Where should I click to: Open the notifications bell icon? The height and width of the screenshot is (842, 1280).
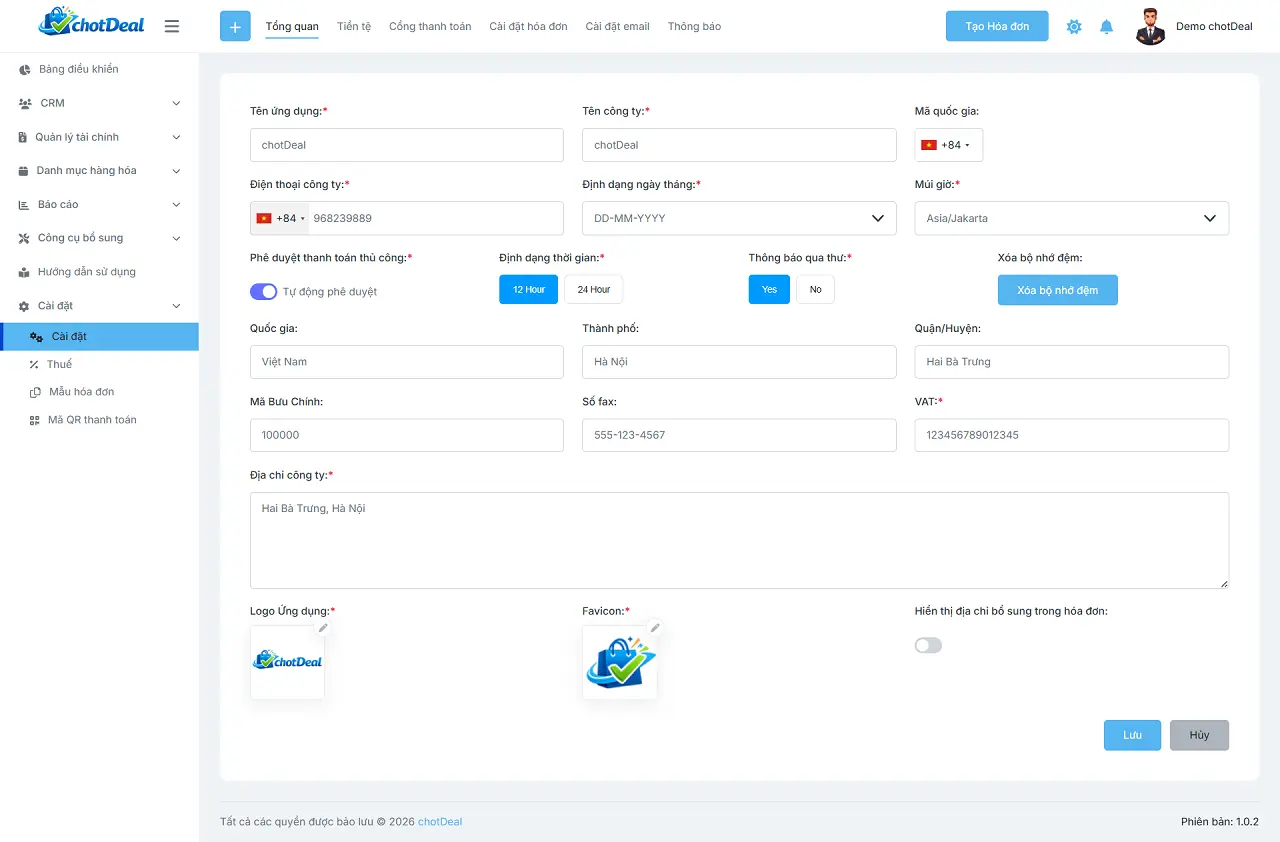(1106, 27)
